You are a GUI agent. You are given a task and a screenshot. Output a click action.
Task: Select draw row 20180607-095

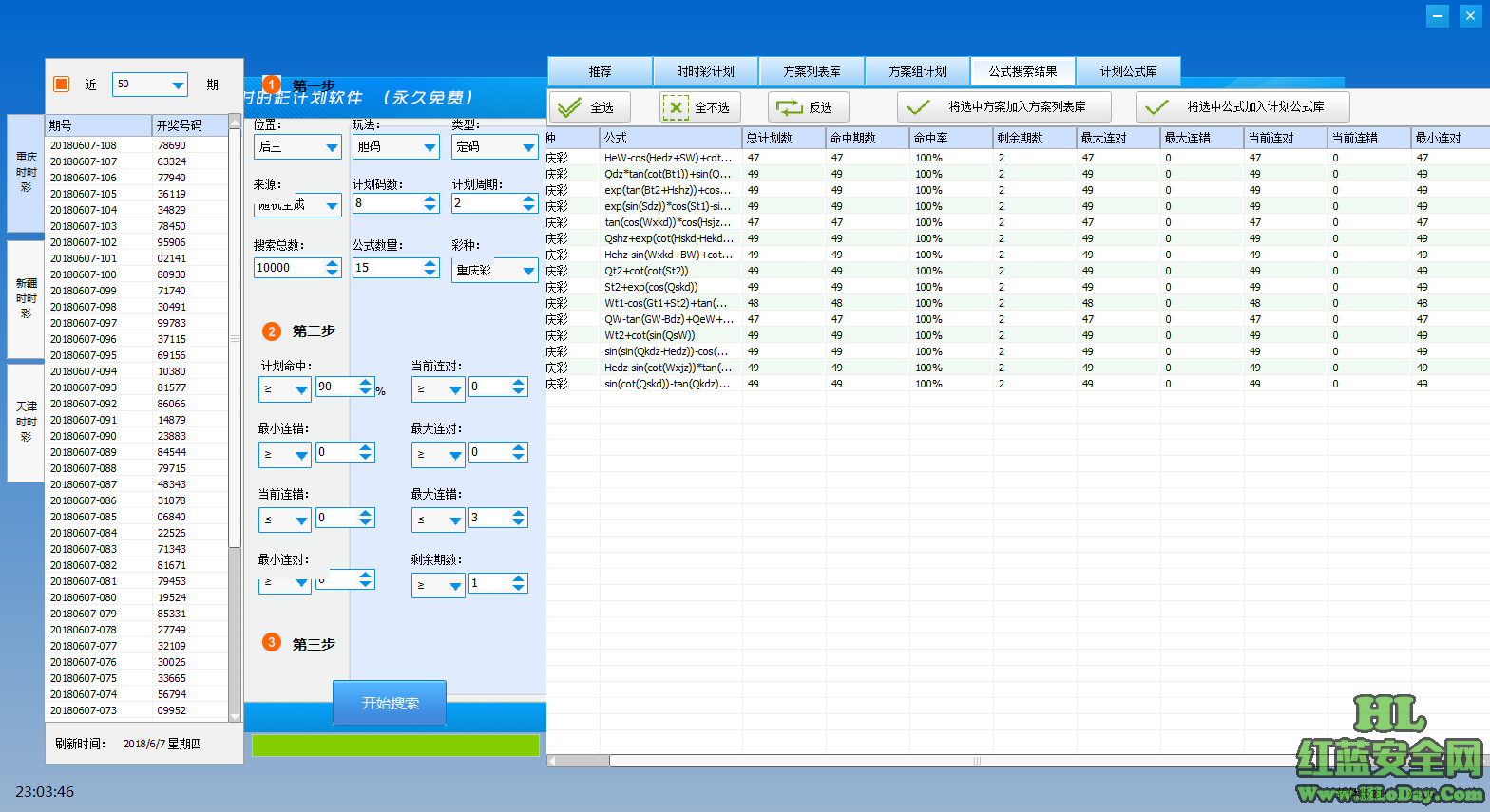pos(137,355)
